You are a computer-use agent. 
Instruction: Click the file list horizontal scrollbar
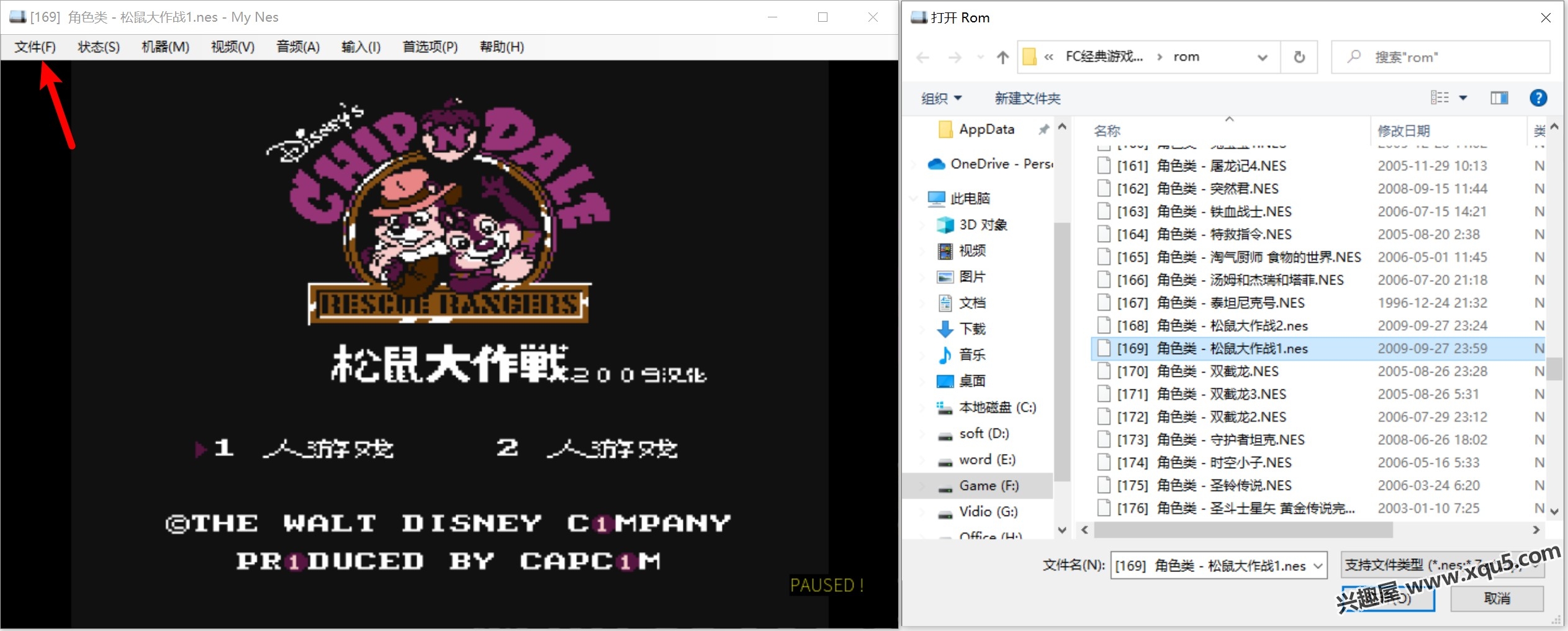pyautogui.click(x=1243, y=530)
